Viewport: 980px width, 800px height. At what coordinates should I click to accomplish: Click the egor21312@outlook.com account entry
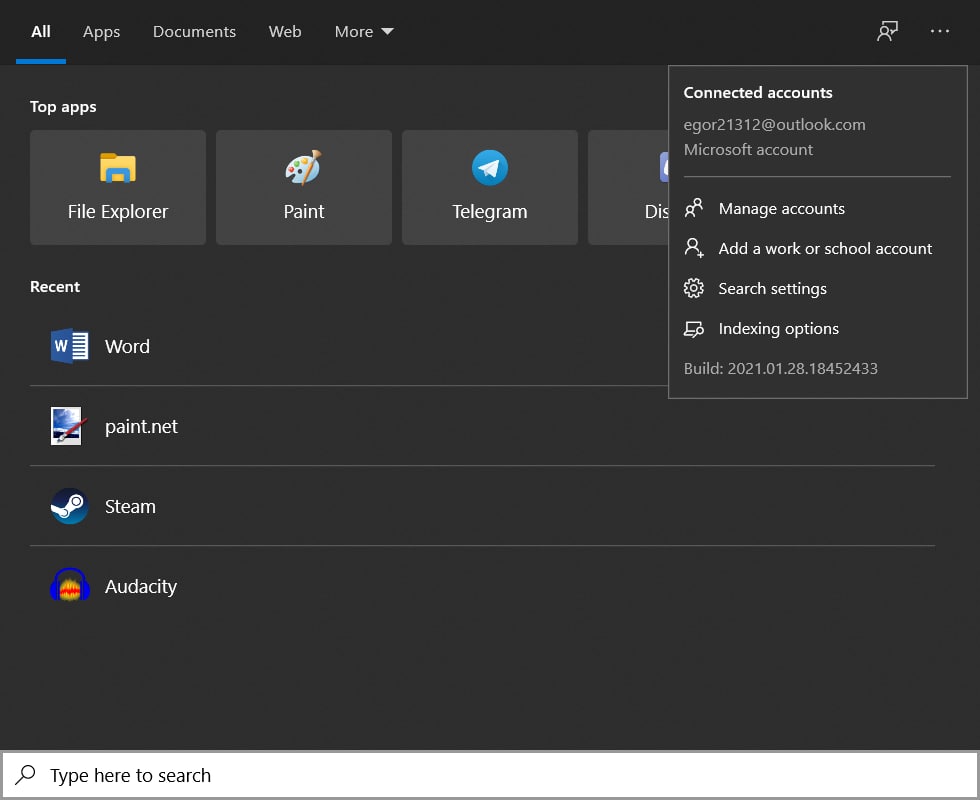[774, 125]
